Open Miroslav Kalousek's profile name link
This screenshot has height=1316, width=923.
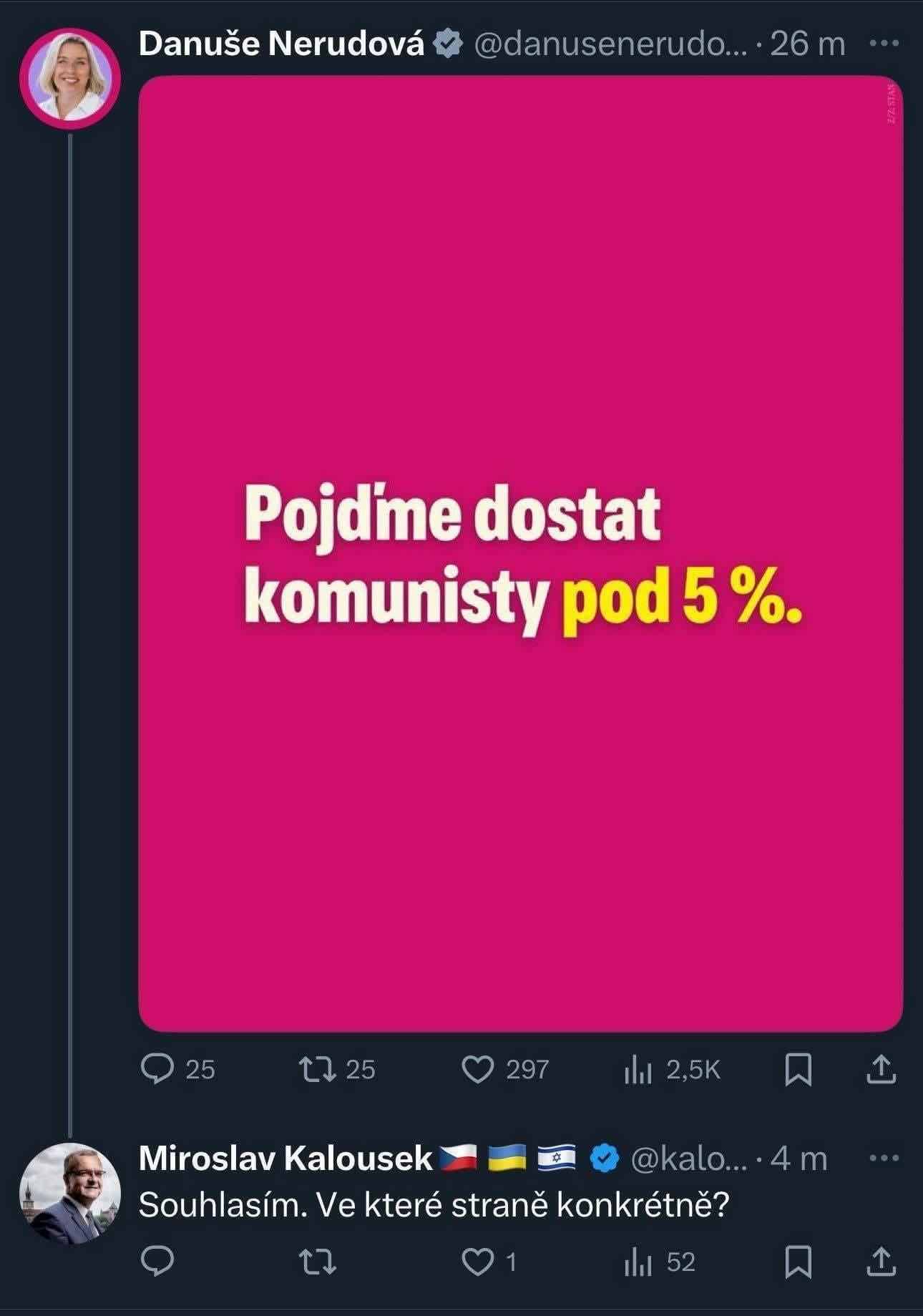(285, 1159)
